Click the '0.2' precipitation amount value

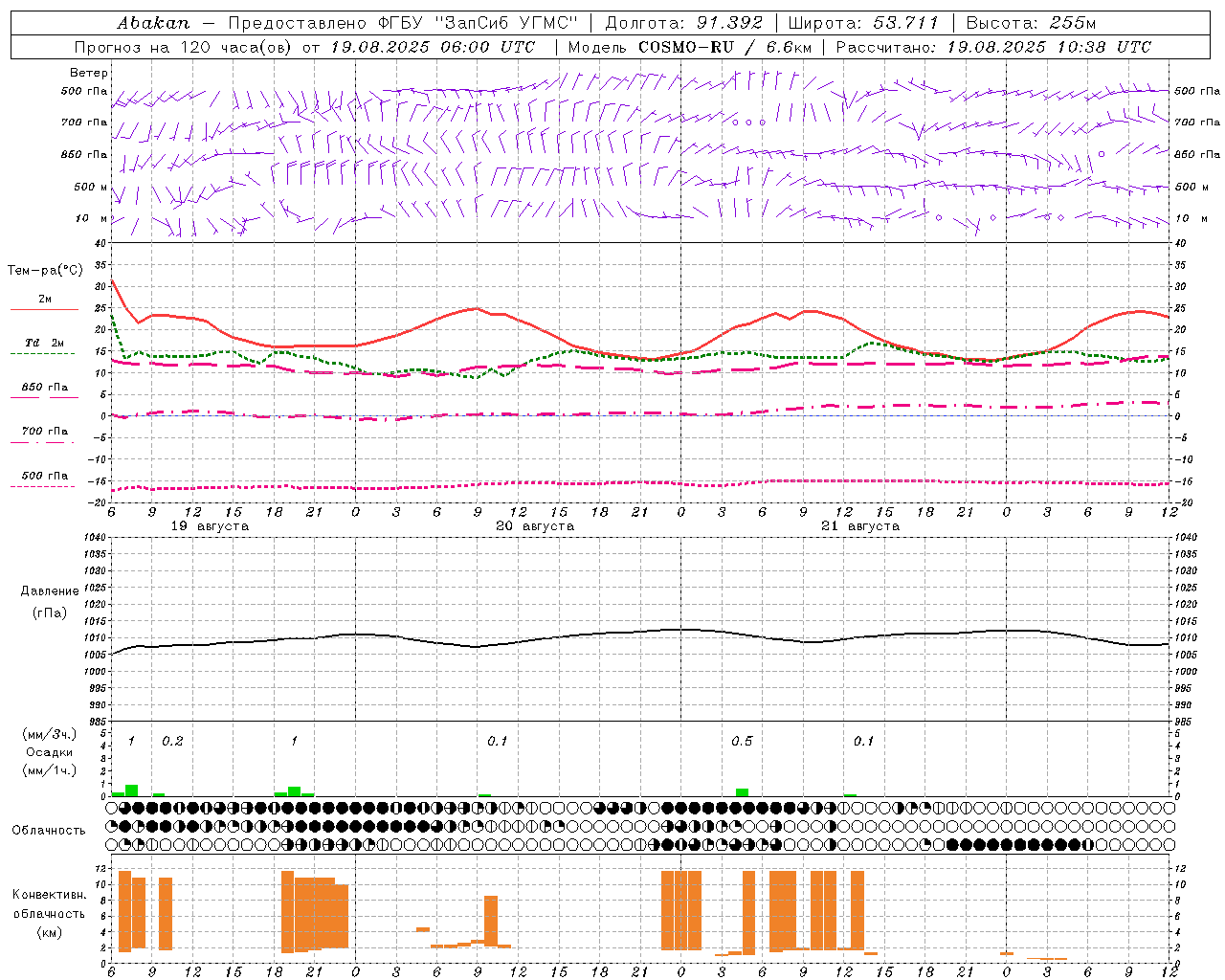point(172,741)
